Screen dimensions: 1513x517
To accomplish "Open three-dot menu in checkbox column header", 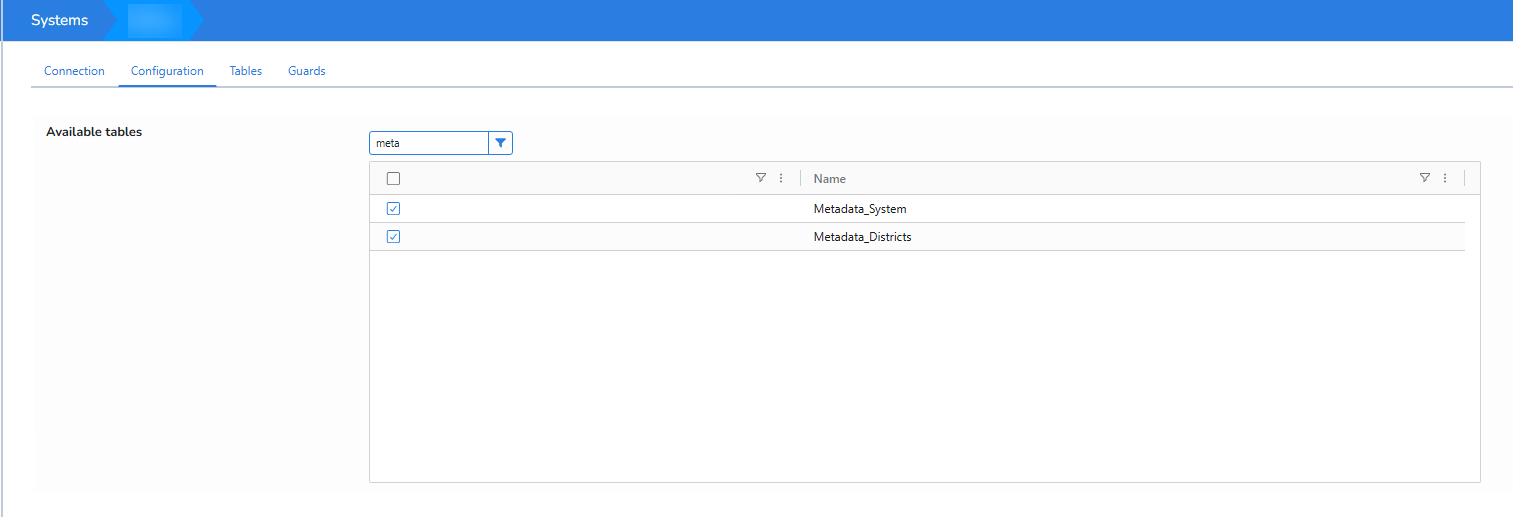I will point(781,178).
